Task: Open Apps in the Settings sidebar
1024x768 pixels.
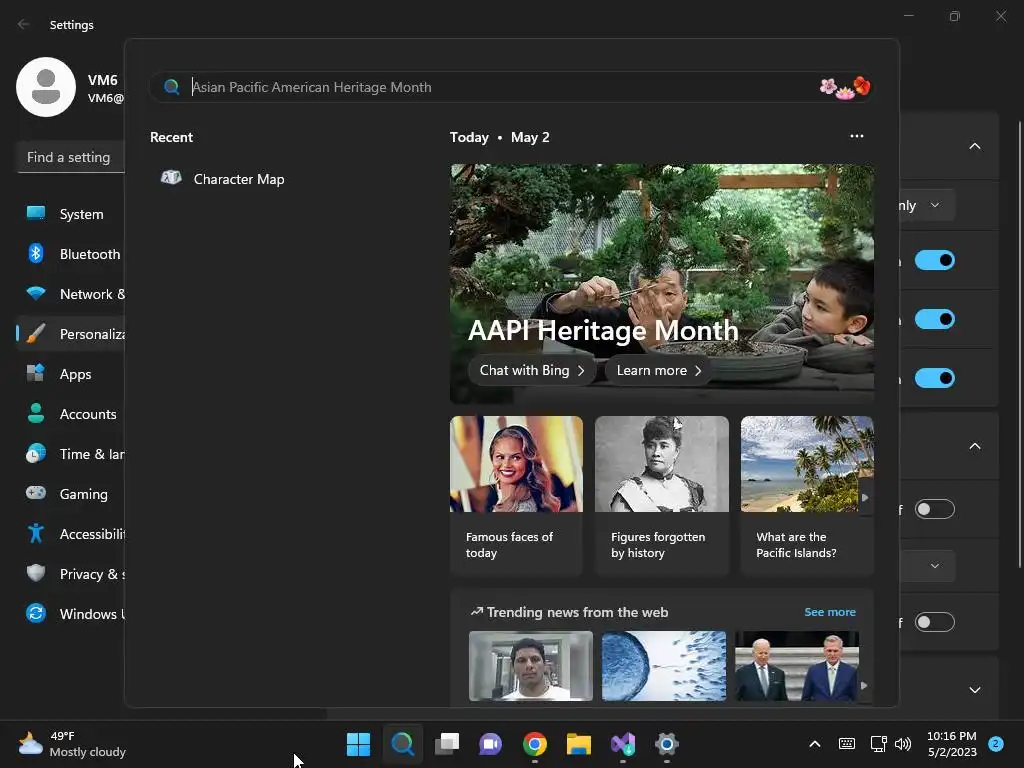Action: [x=71, y=374]
